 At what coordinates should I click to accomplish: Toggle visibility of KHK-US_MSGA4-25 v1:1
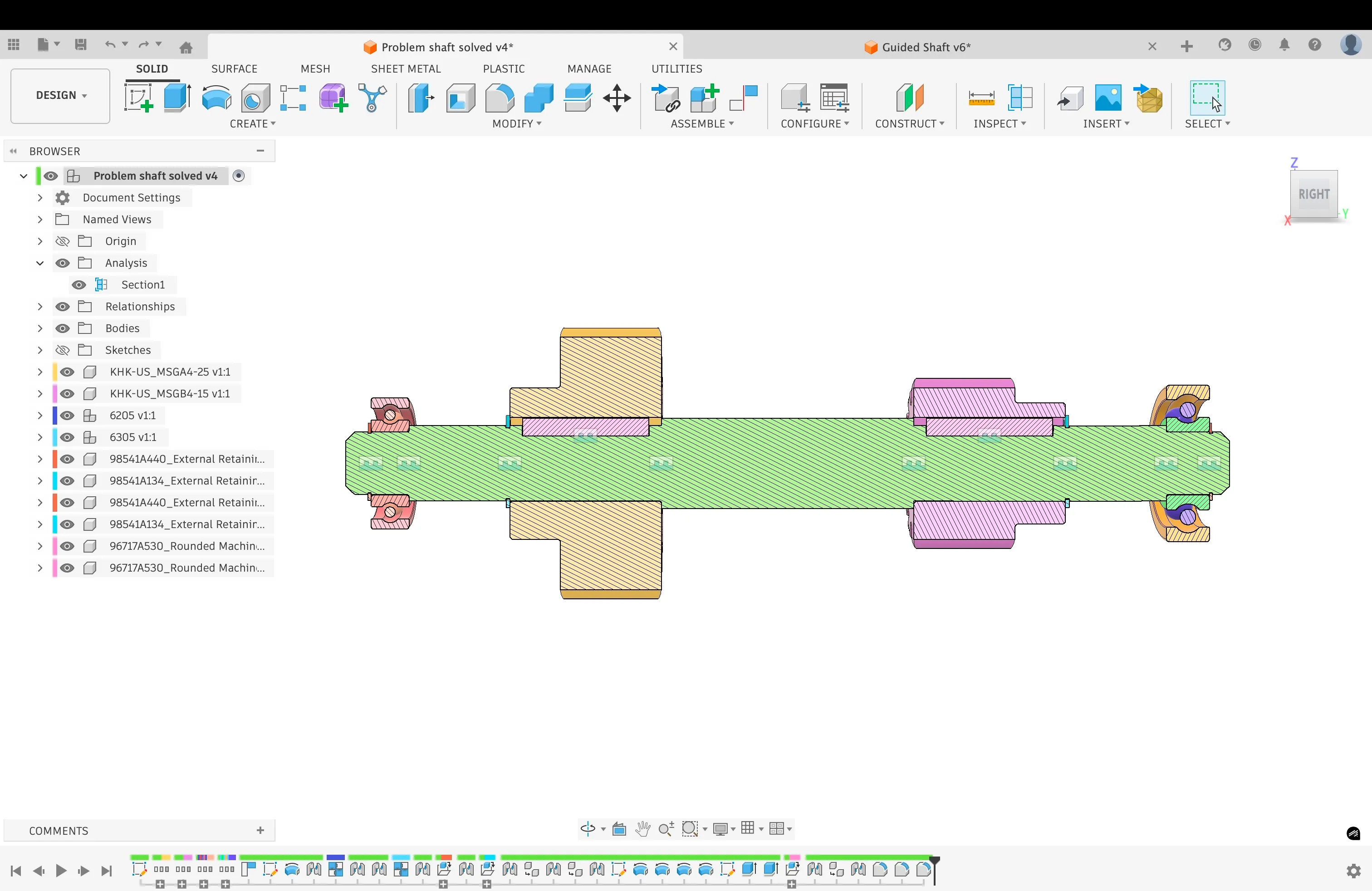[x=67, y=372]
